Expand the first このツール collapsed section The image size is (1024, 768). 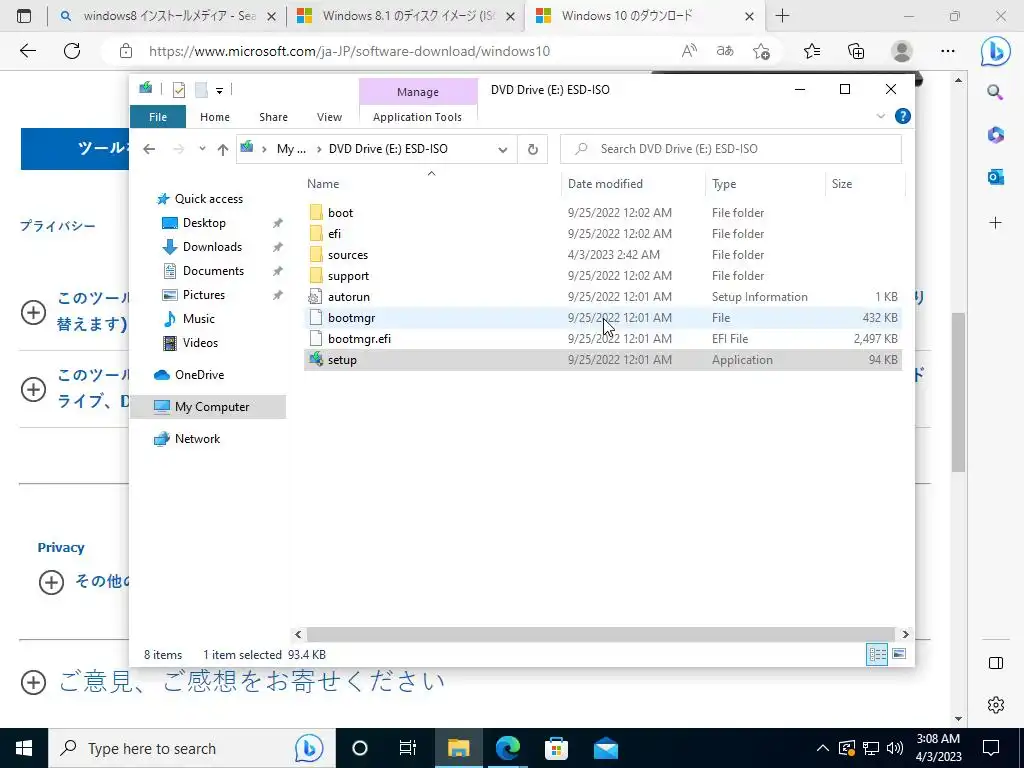click(x=33, y=312)
